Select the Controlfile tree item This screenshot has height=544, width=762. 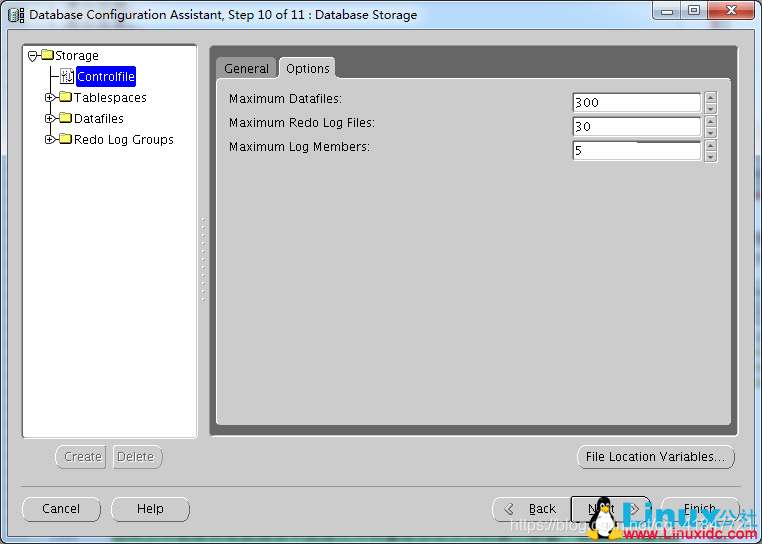point(106,76)
